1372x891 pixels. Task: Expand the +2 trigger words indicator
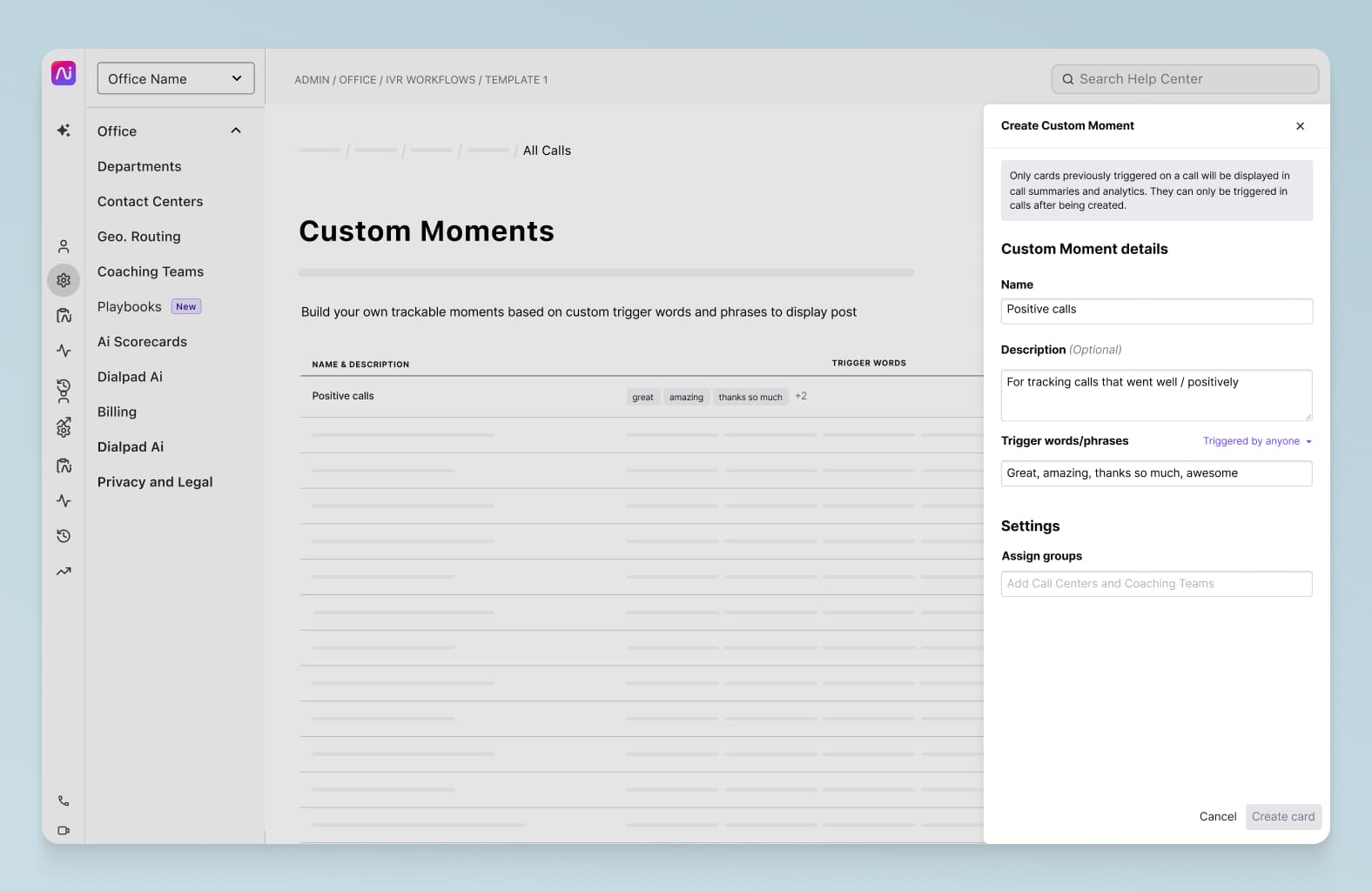coord(801,396)
